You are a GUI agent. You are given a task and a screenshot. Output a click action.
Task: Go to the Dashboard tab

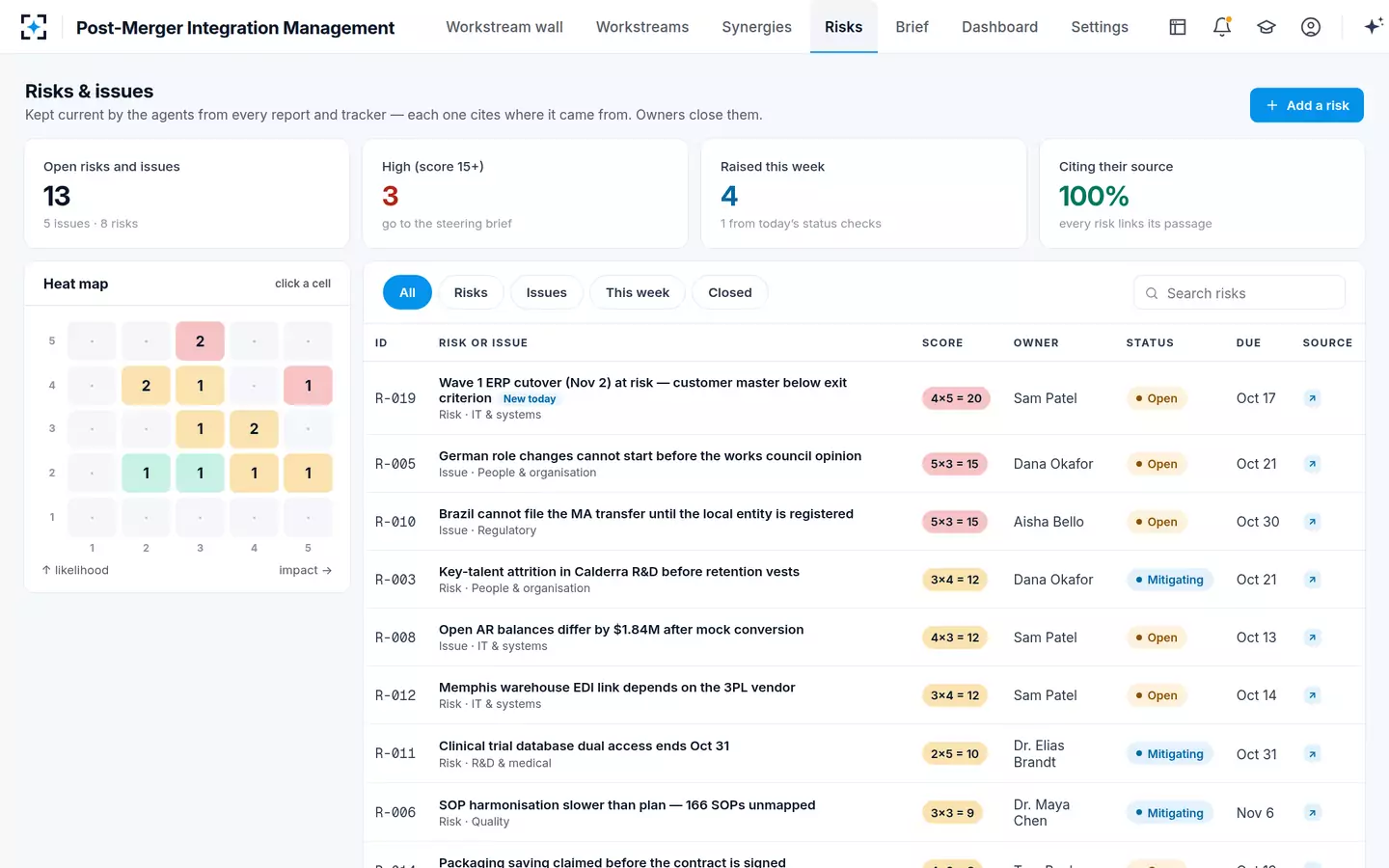point(999,27)
